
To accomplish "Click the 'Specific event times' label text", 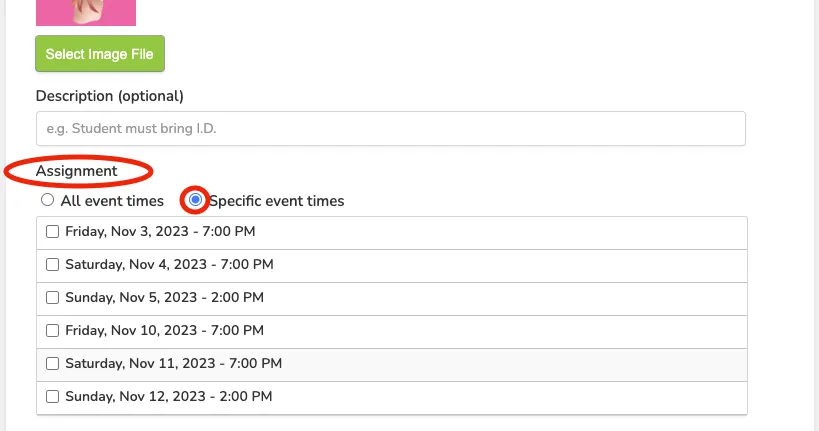I will (x=277, y=201).
